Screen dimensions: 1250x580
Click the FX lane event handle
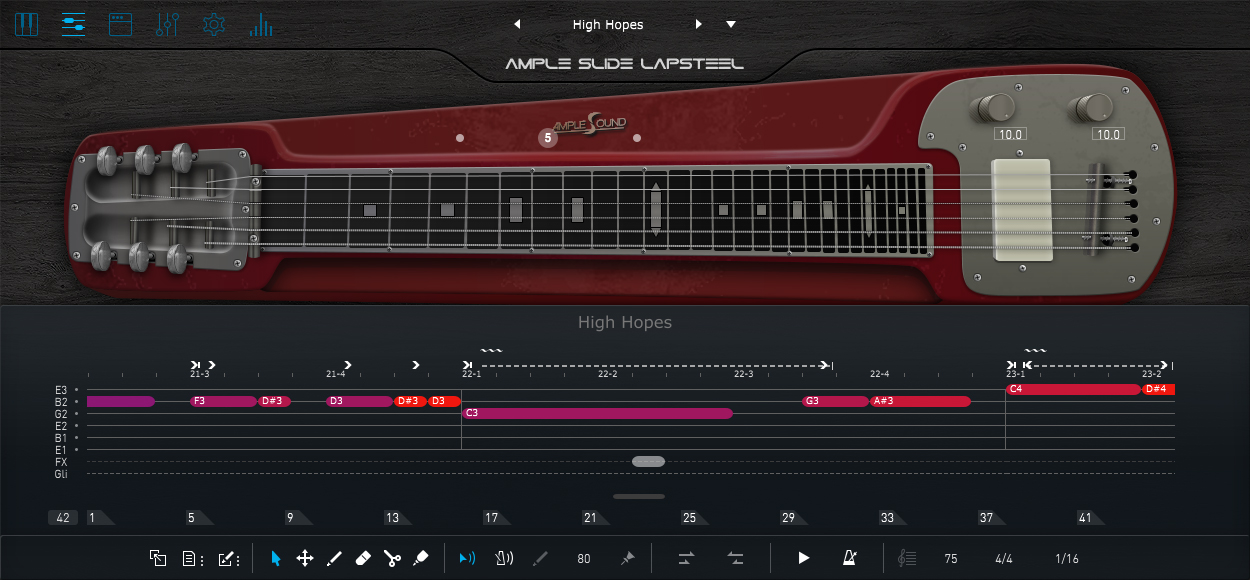click(x=648, y=461)
